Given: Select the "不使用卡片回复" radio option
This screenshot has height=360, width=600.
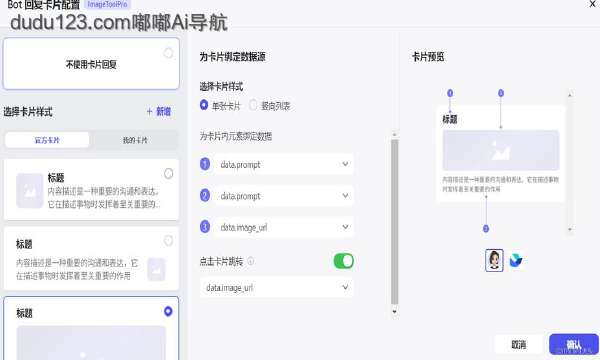Looking at the screenshot, I should click(168, 53).
